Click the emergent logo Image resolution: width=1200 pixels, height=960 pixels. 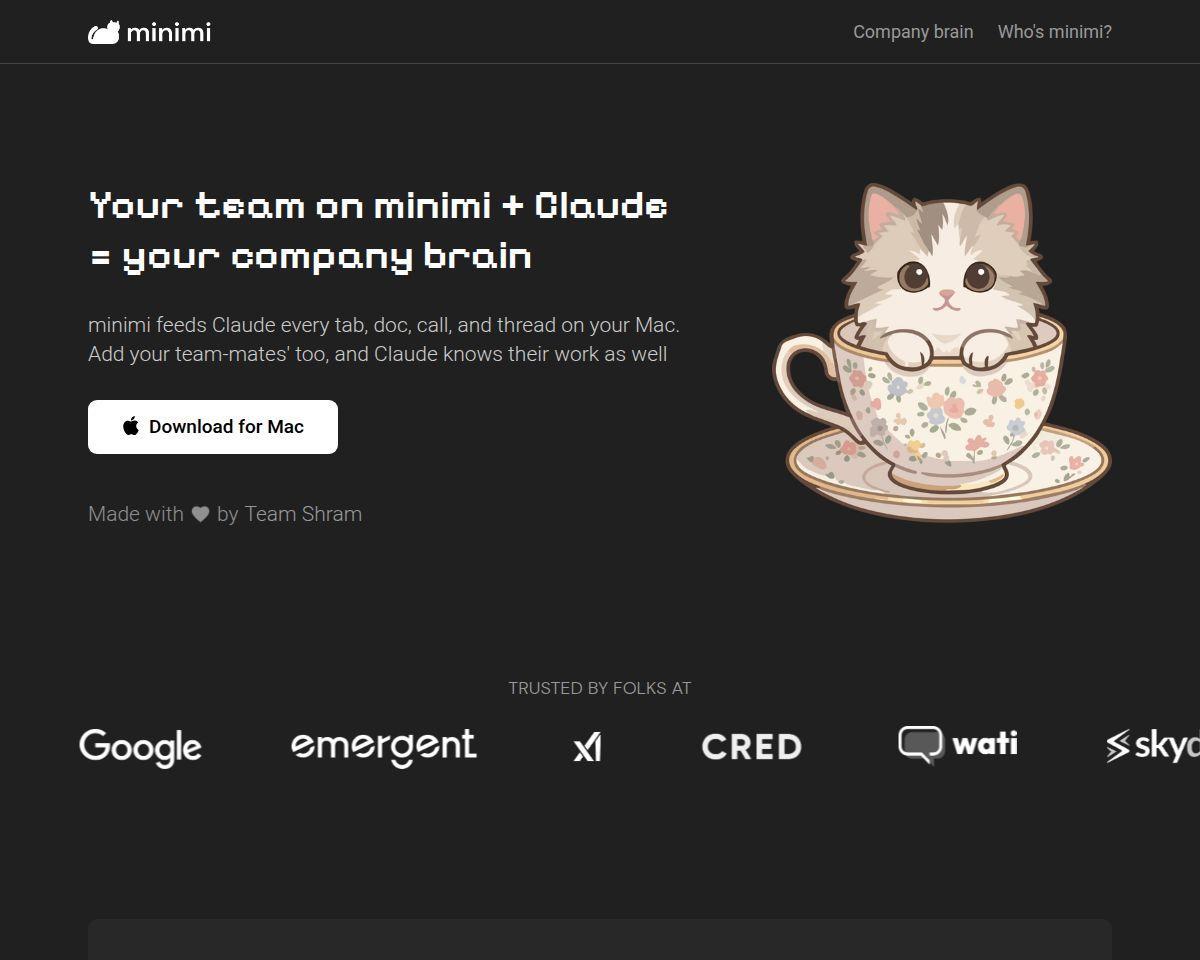coord(383,747)
